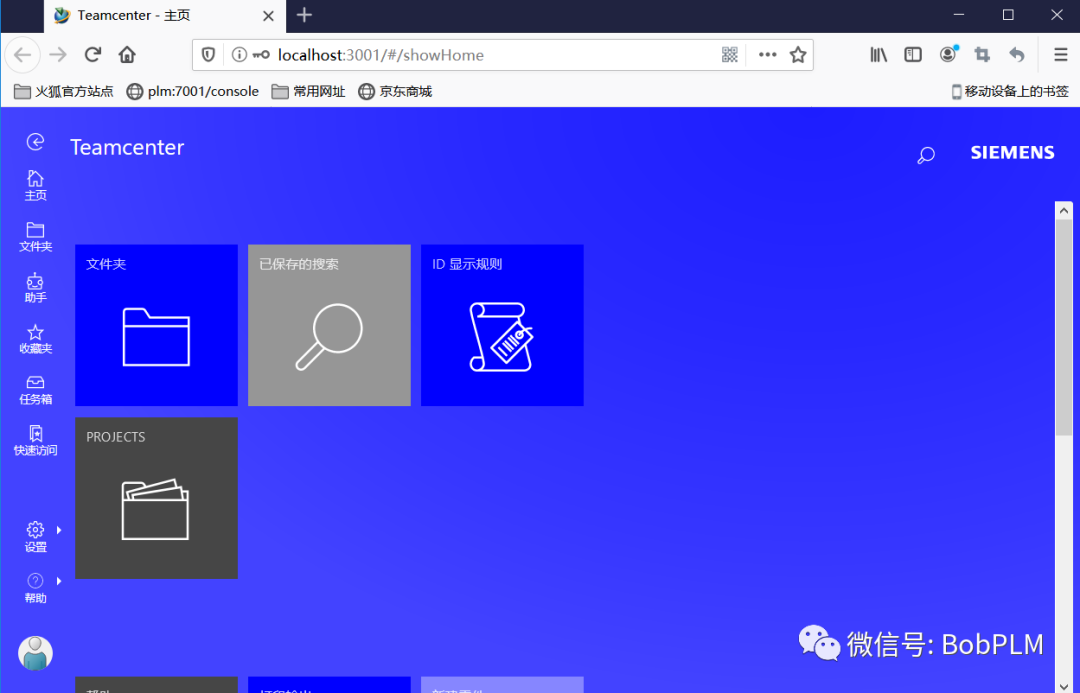Close the Teamcenter - 主页 tab

click(x=269, y=16)
